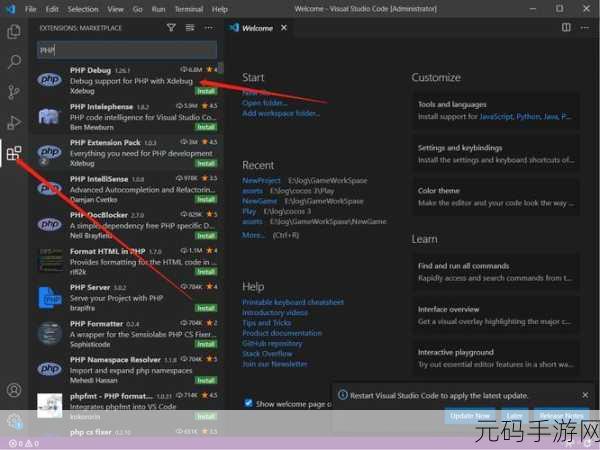This screenshot has height=450, width=600.
Task: Install the PHP Debug extension
Action: (206, 91)
